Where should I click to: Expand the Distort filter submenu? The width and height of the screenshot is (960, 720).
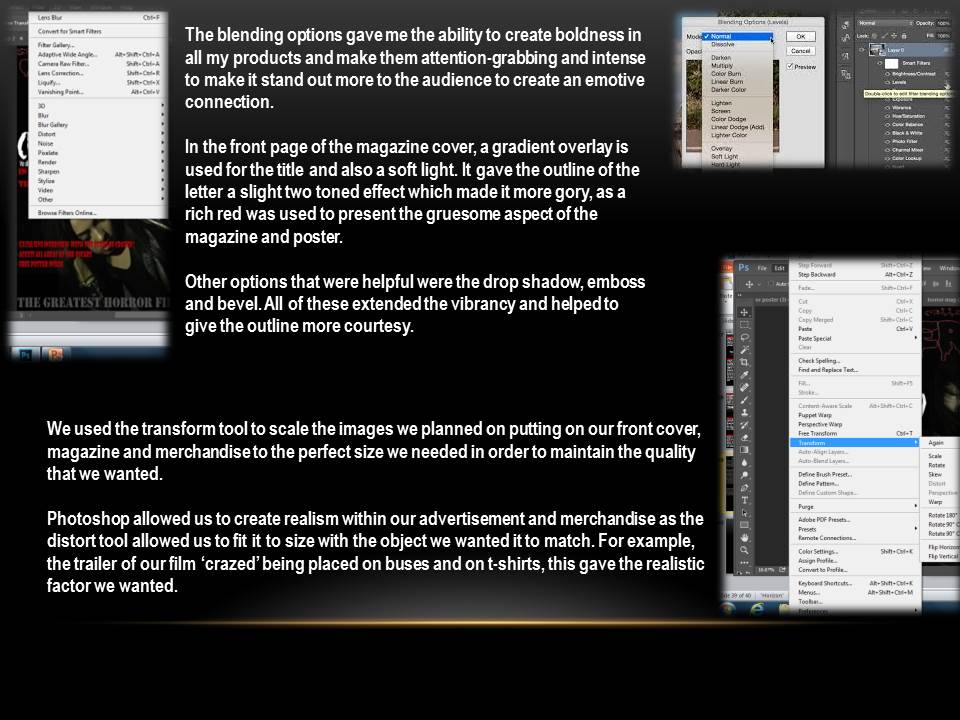(97, 133)
